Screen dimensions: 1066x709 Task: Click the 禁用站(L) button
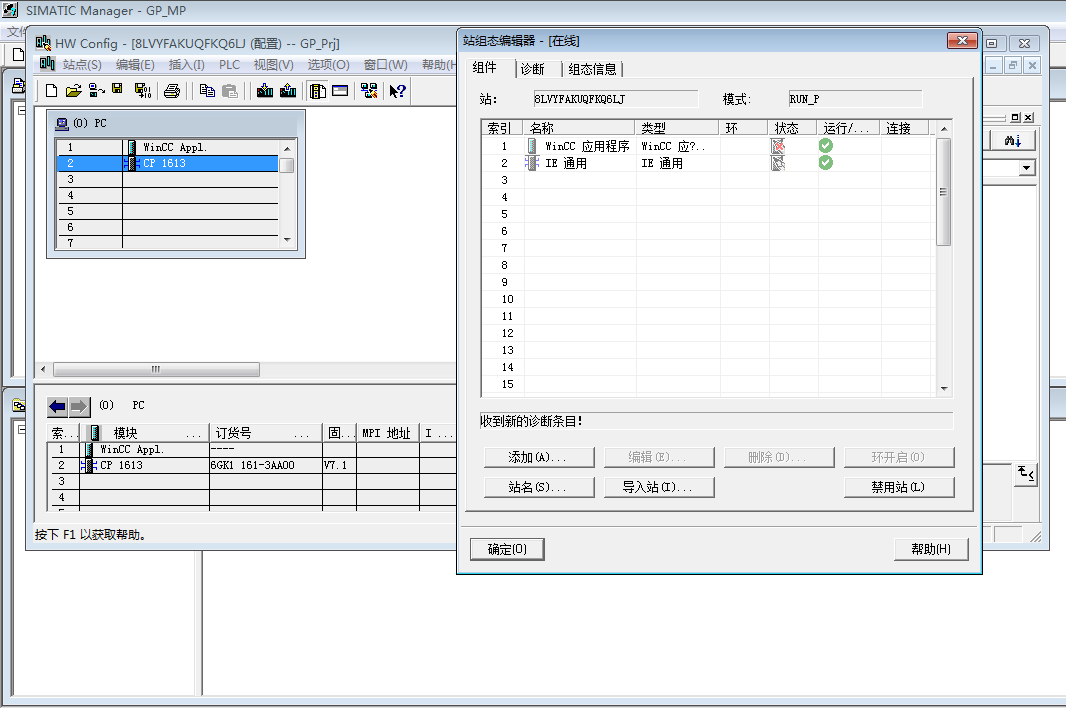(899, 487)
